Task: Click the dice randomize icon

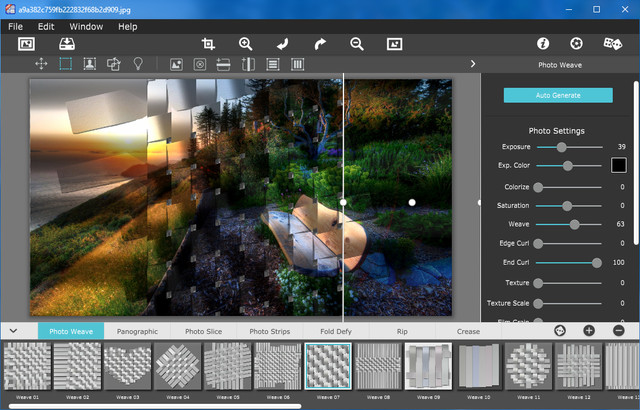Action: tap(612, 44)
